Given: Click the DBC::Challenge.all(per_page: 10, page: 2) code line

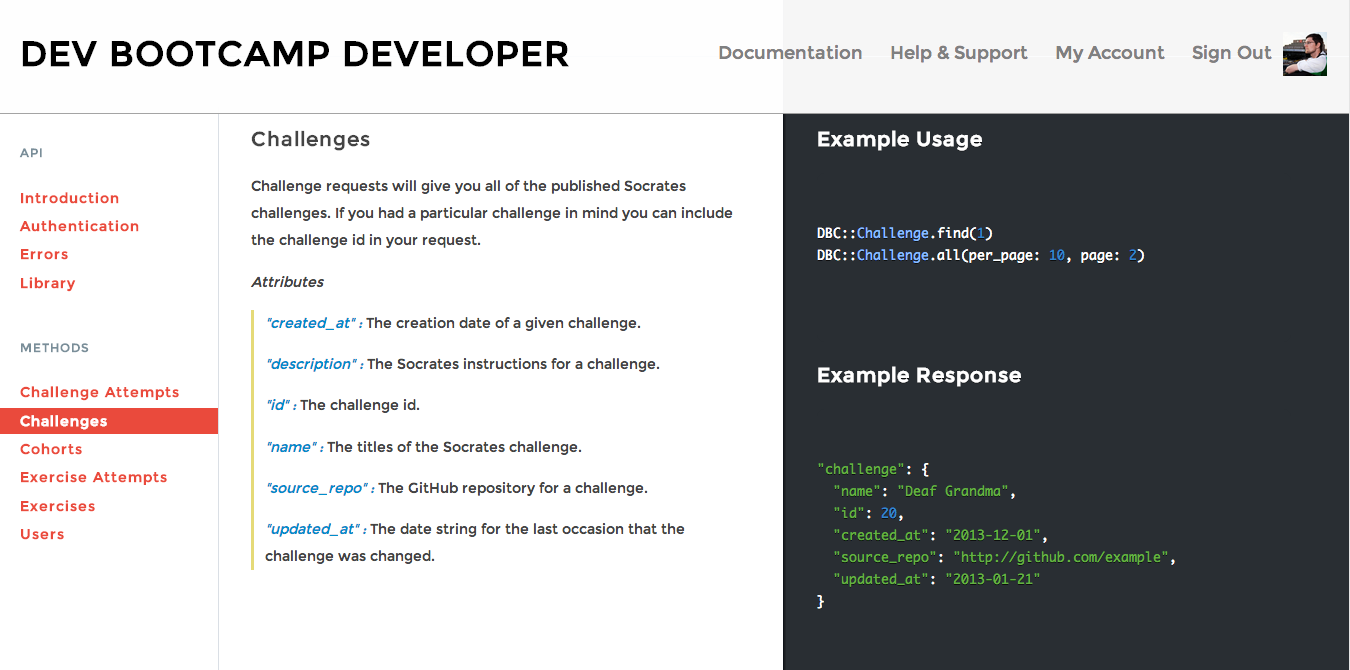Looking at the screenshot, I should [x=980, y=255].
